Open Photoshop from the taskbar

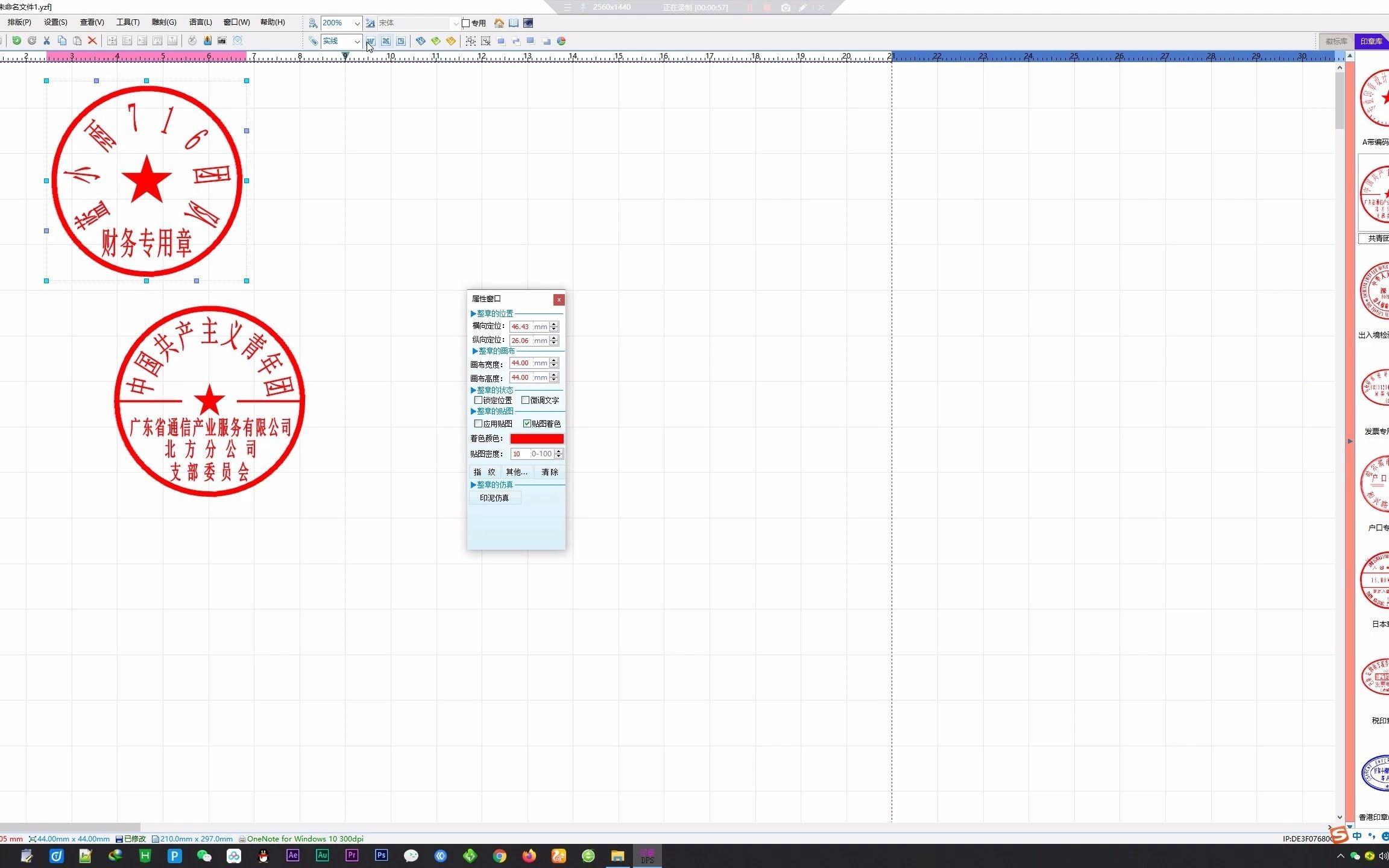382,855
